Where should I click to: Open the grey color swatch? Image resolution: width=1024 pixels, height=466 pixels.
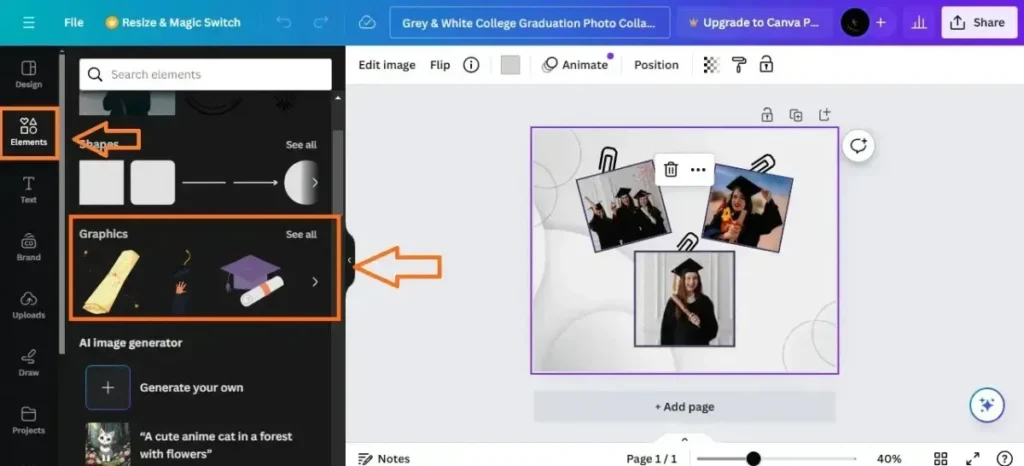[x=510, y=65]
